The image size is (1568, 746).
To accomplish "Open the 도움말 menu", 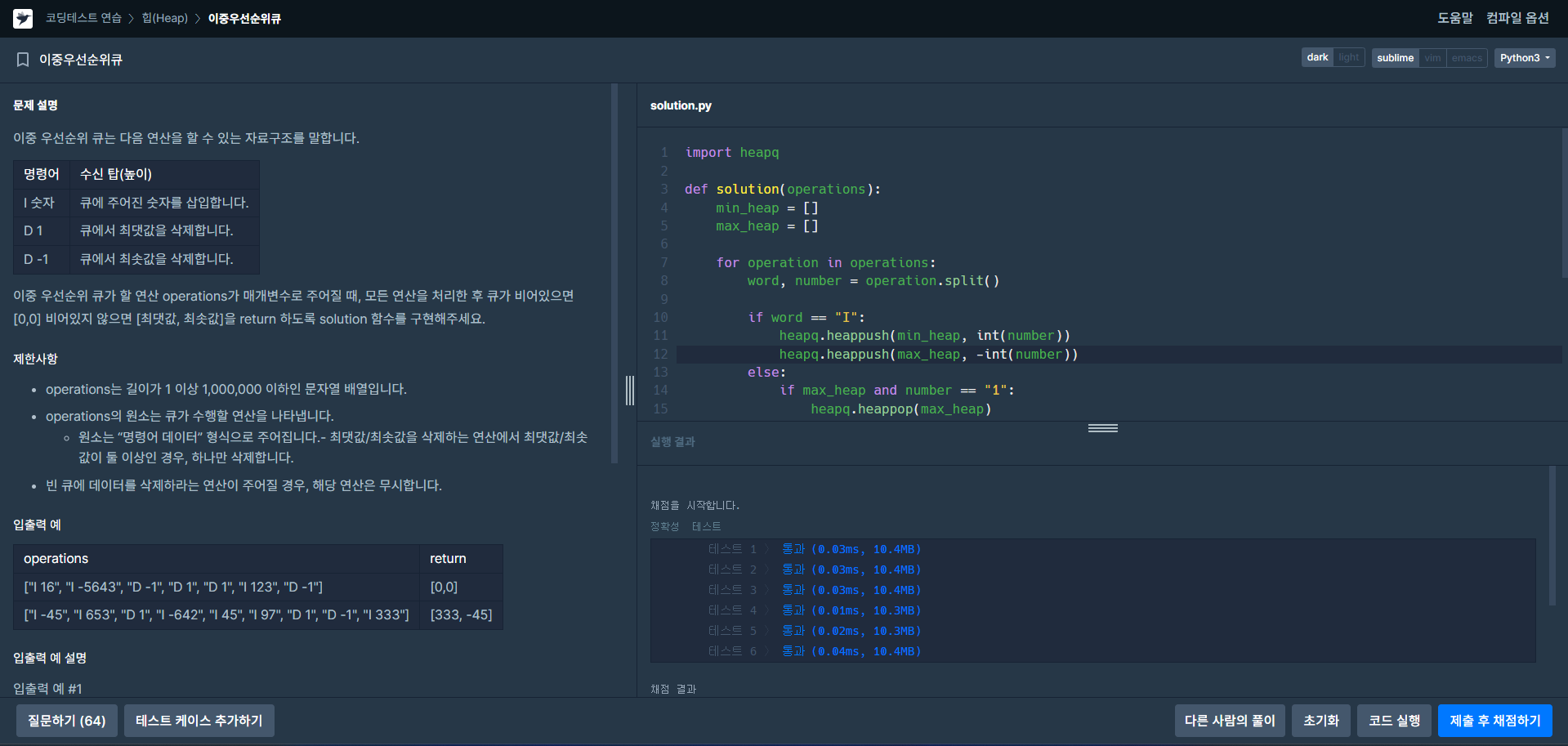I will click(1454, 18).
